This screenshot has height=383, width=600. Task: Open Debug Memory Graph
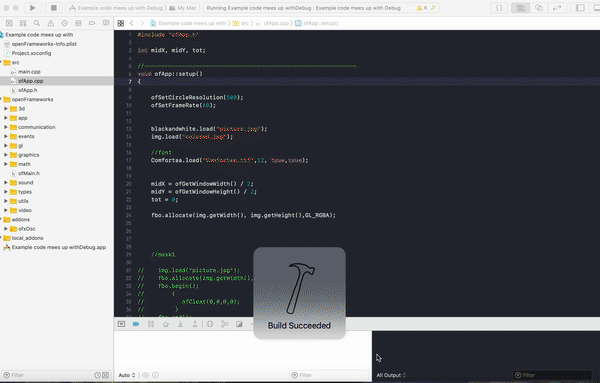point(225,324)
